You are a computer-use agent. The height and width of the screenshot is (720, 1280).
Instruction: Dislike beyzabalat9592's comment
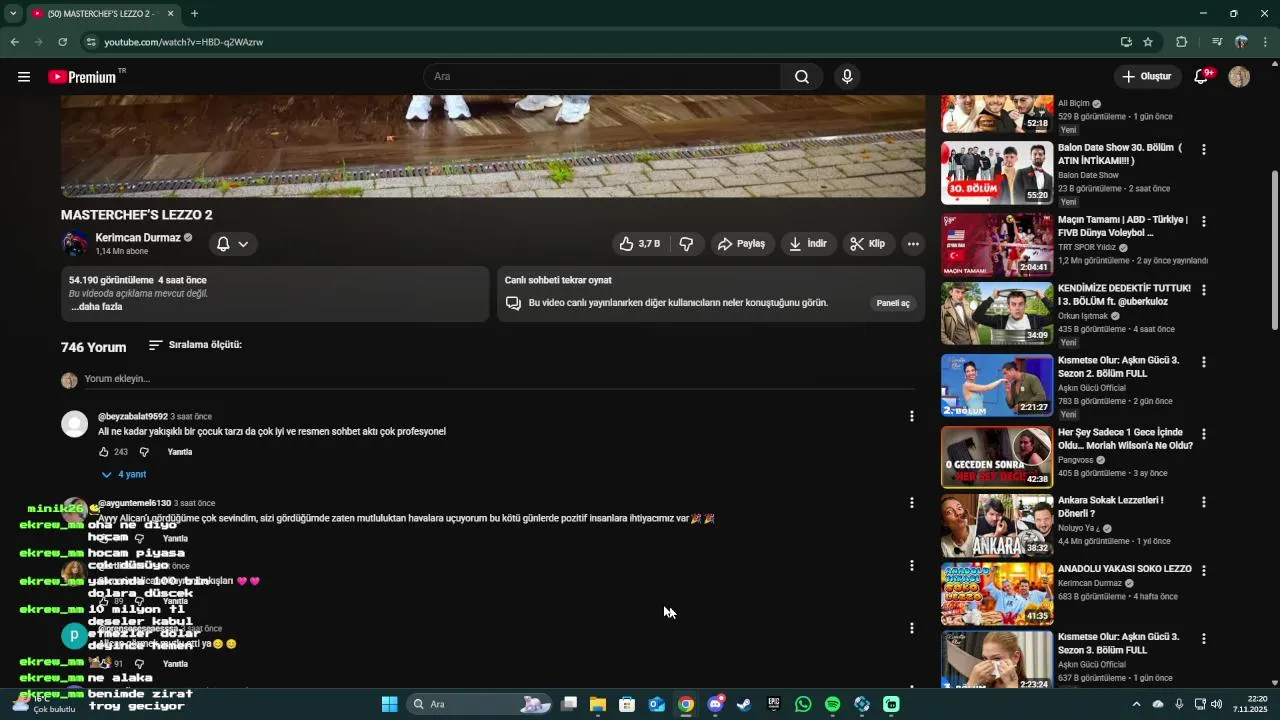144,452
